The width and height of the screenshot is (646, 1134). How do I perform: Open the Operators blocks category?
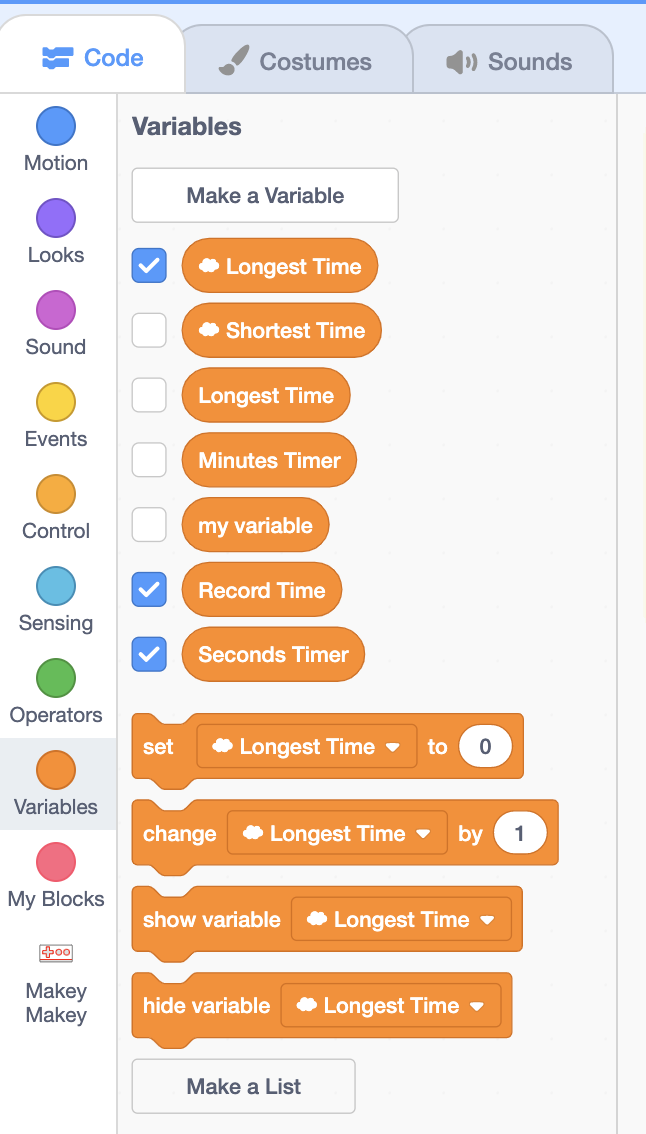56,692
